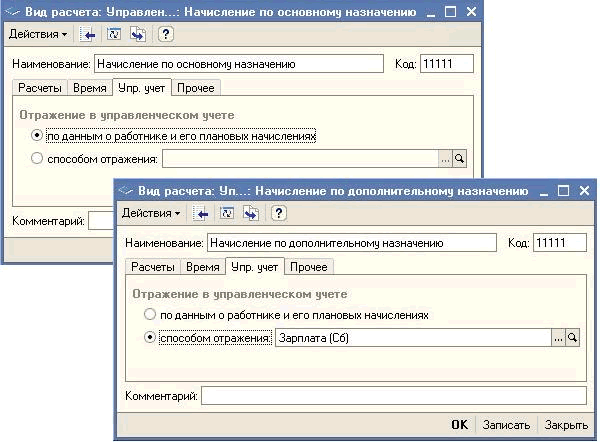Click the magnifier icon beside the empty способом отражения field

pos(460,159)
